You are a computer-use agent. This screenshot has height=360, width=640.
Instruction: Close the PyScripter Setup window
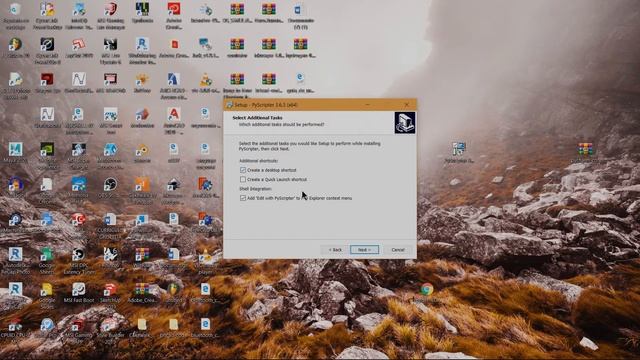click(407, 104)
